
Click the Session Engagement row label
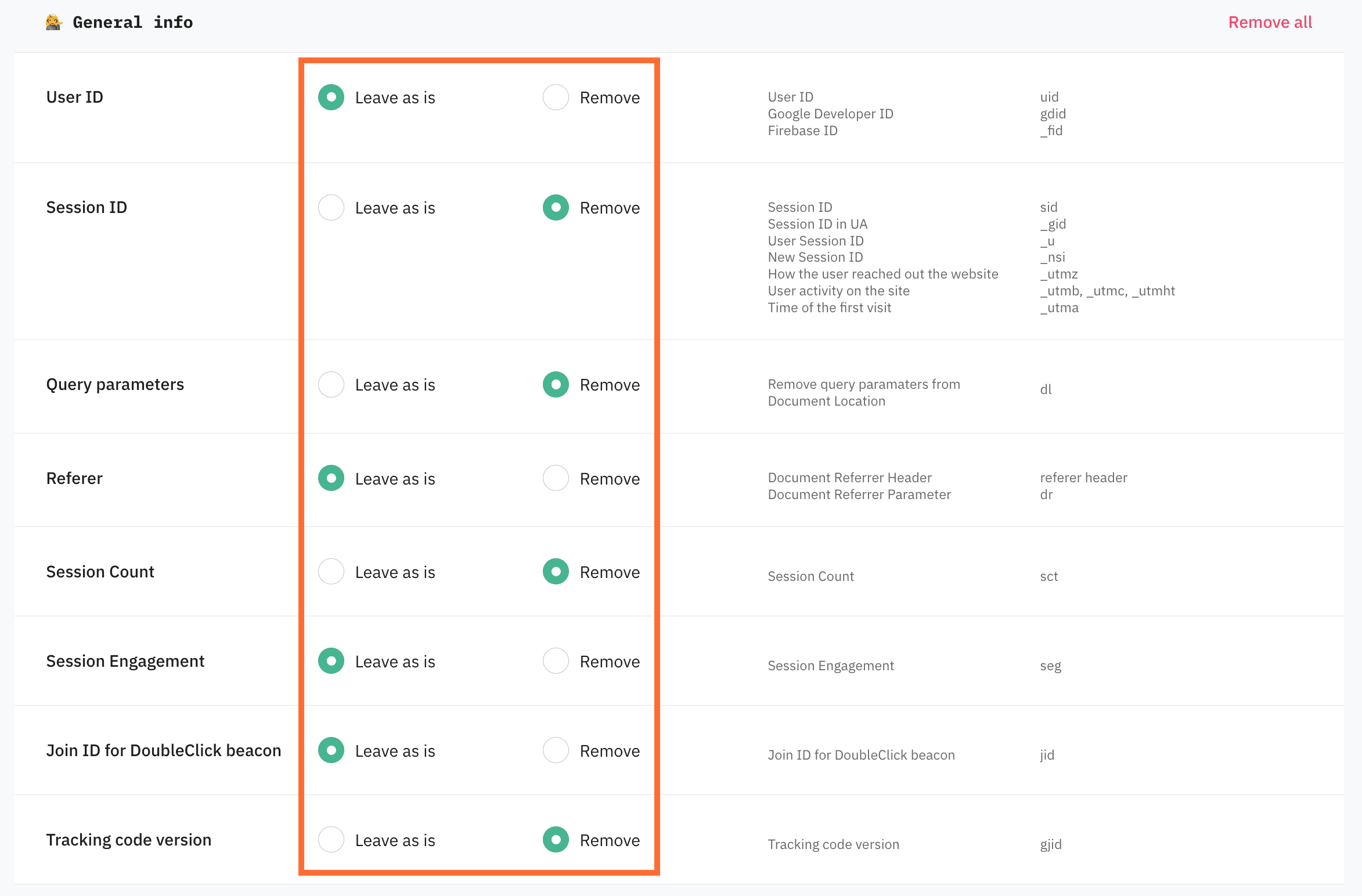(125, 661)
